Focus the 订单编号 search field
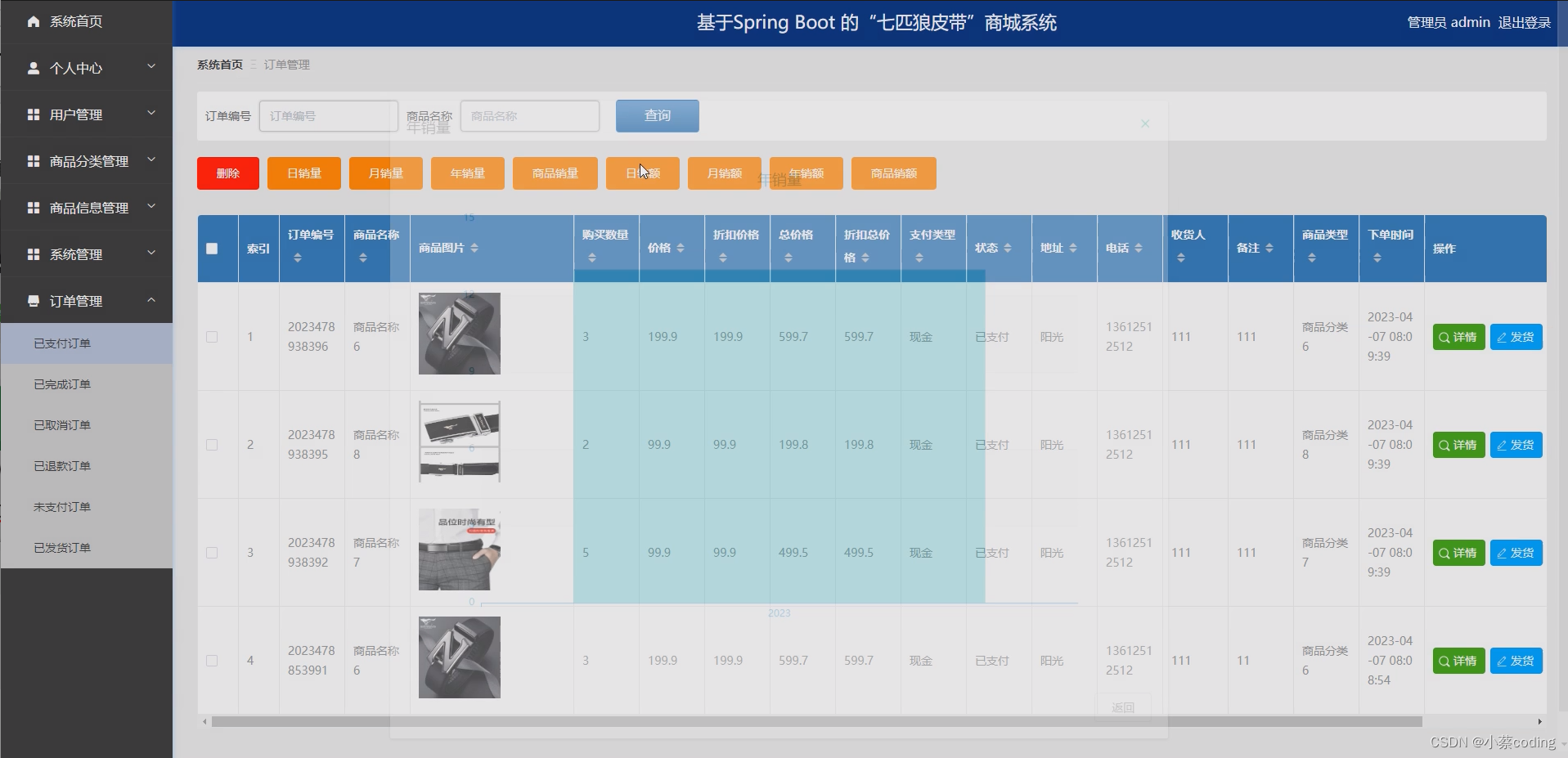 pyautogui.click(x=329, y=116)
